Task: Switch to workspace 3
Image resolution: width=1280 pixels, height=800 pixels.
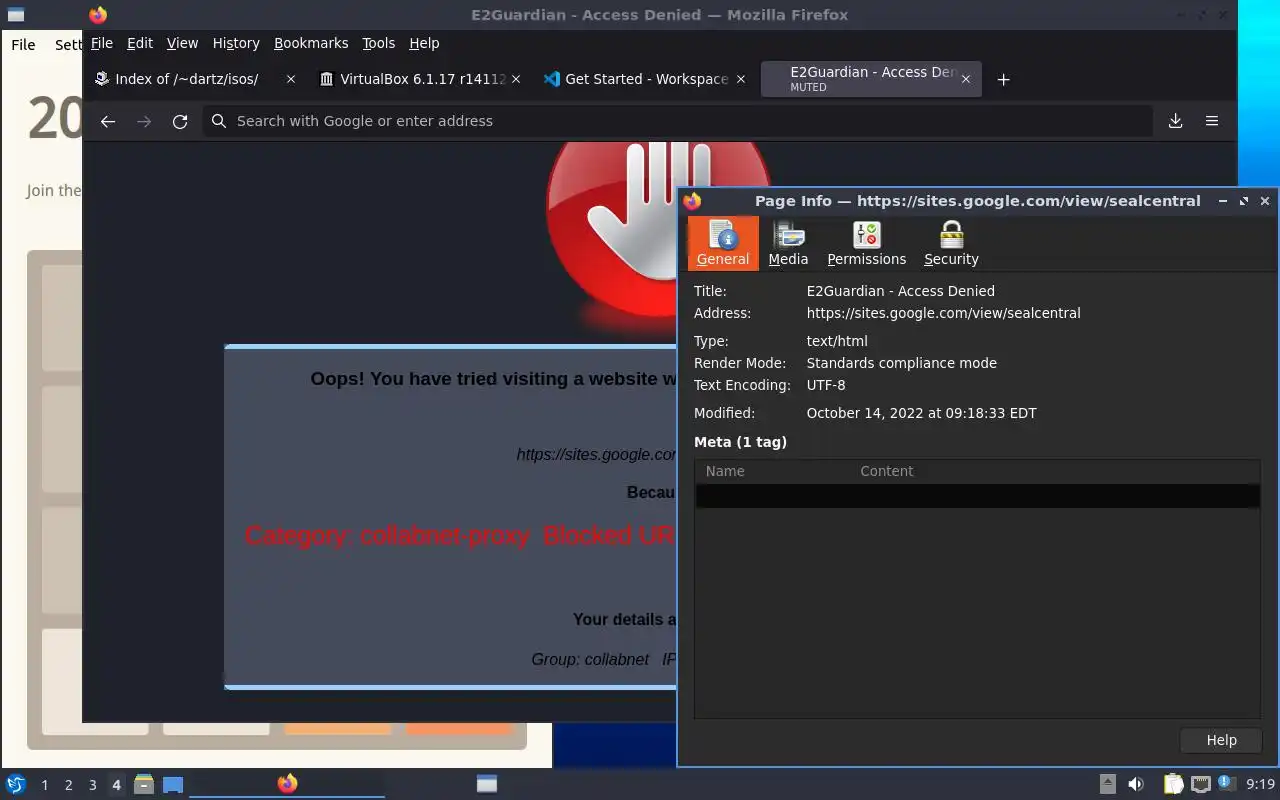Action: tap(92, 785)
